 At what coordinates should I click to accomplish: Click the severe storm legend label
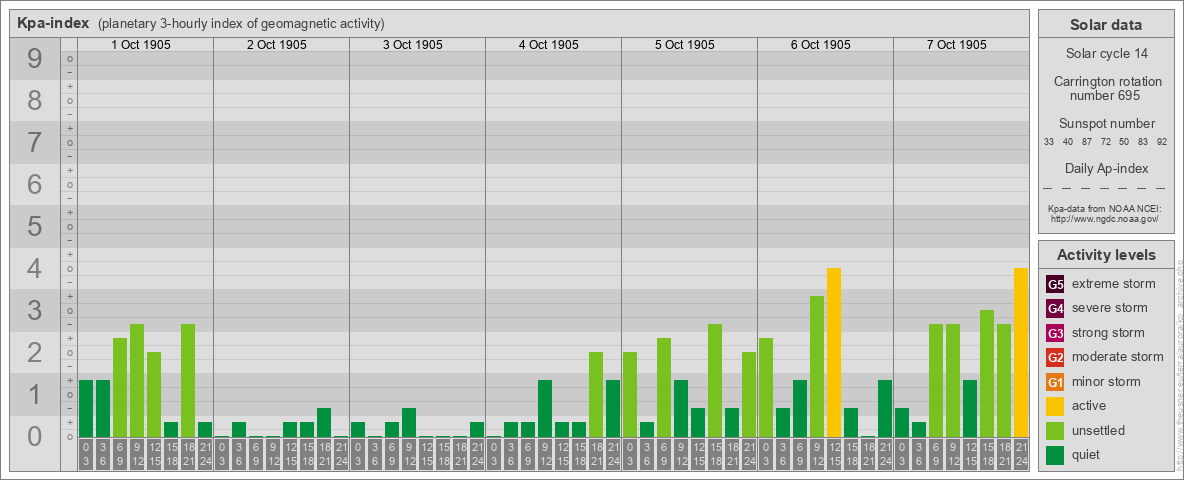pos(1110,309)
